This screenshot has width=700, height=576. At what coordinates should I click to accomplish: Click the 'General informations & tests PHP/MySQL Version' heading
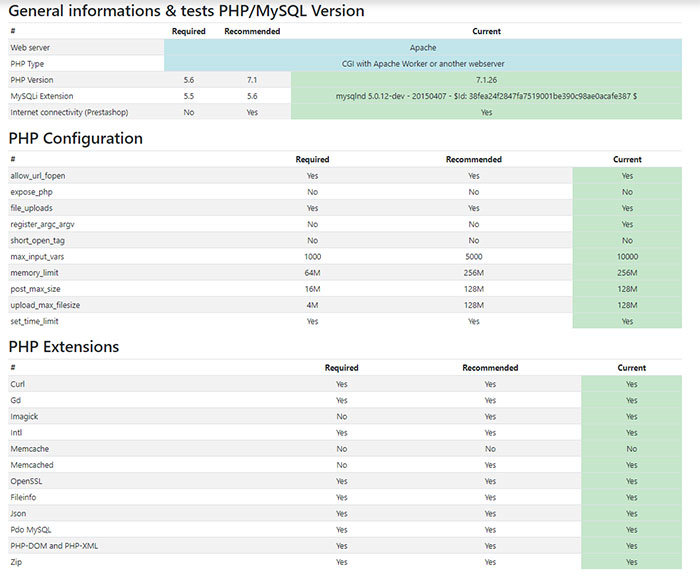(x=186, y=11)
